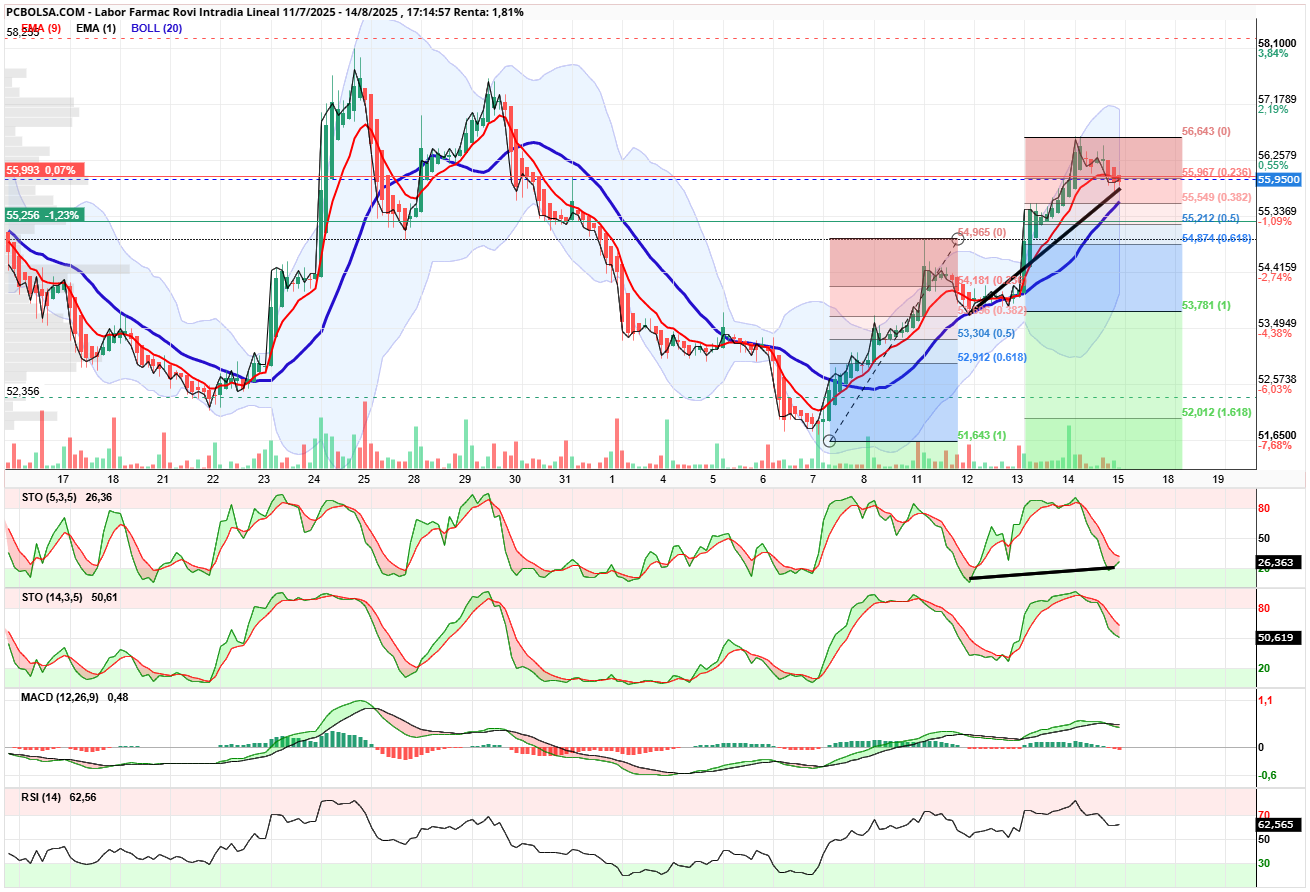Screen dimensions: 1310x892
Task: Select Fibonacci level 53,781 (1)
Action: [x=1206, y=304]
